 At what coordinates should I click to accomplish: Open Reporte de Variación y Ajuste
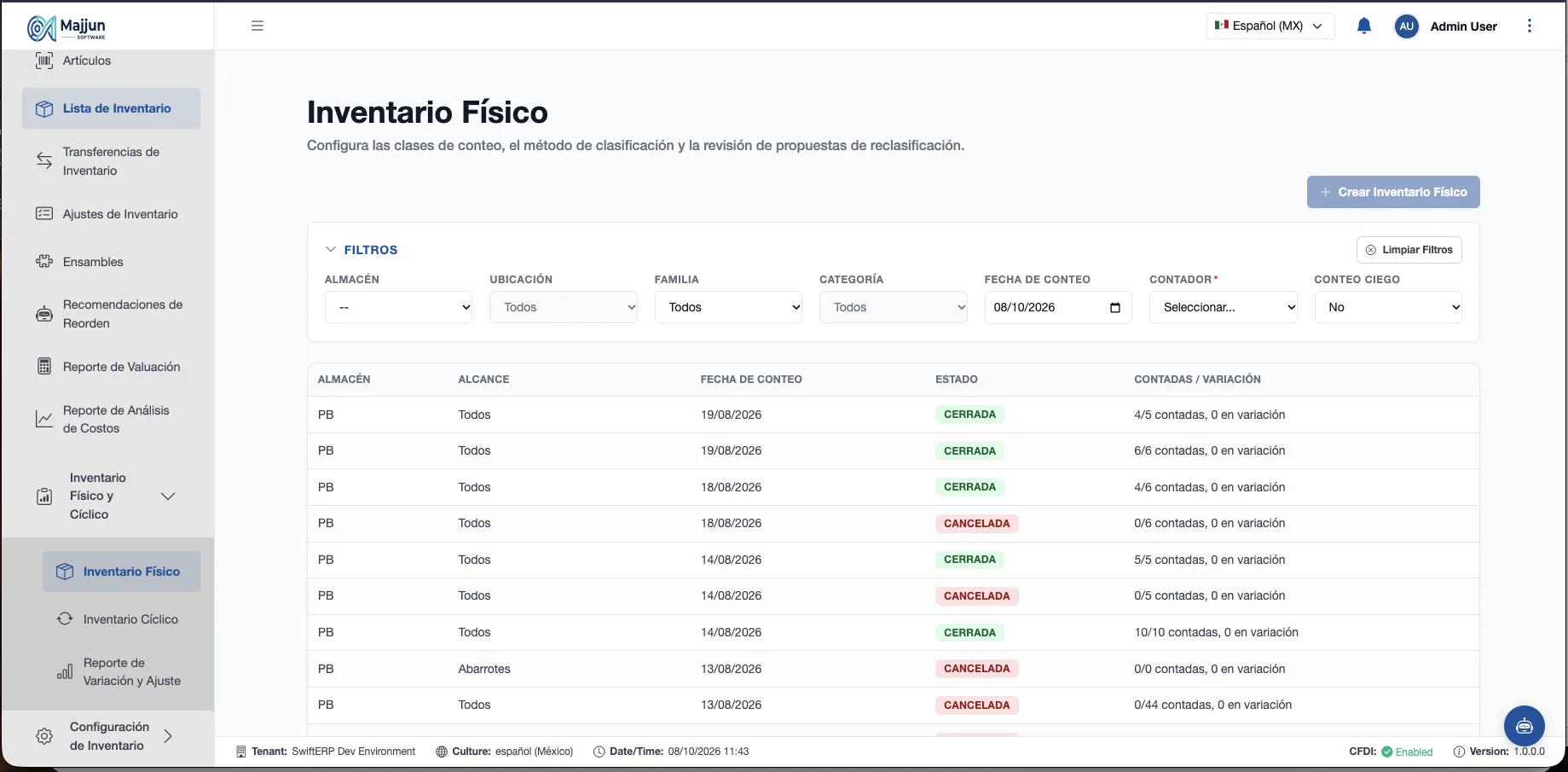tap(122, 672)
